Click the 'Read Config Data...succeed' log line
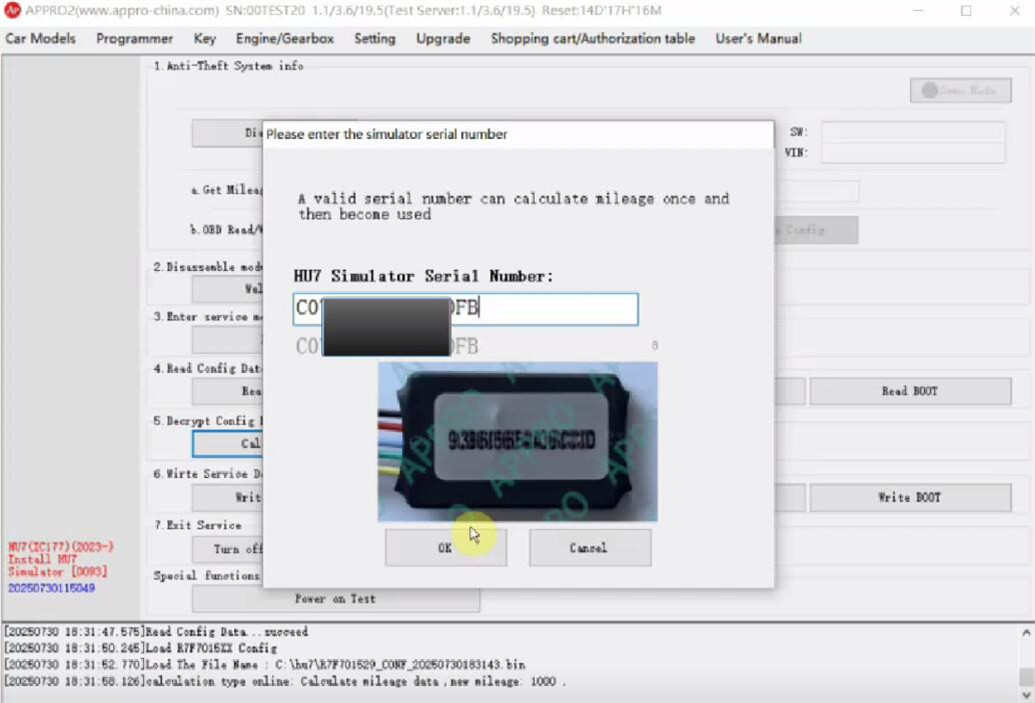This screenshot has width=1035, height=703. (x=156, y=632)
